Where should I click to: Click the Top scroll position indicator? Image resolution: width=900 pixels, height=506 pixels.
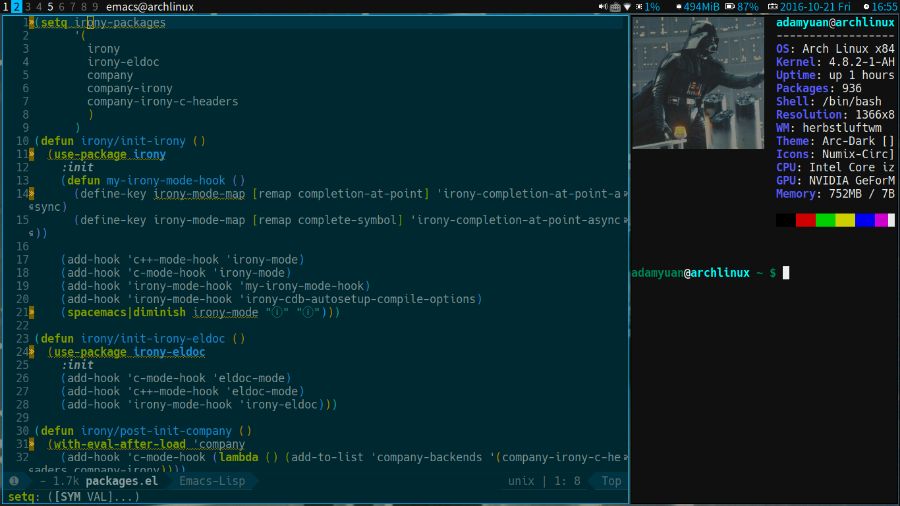[611, 481]
